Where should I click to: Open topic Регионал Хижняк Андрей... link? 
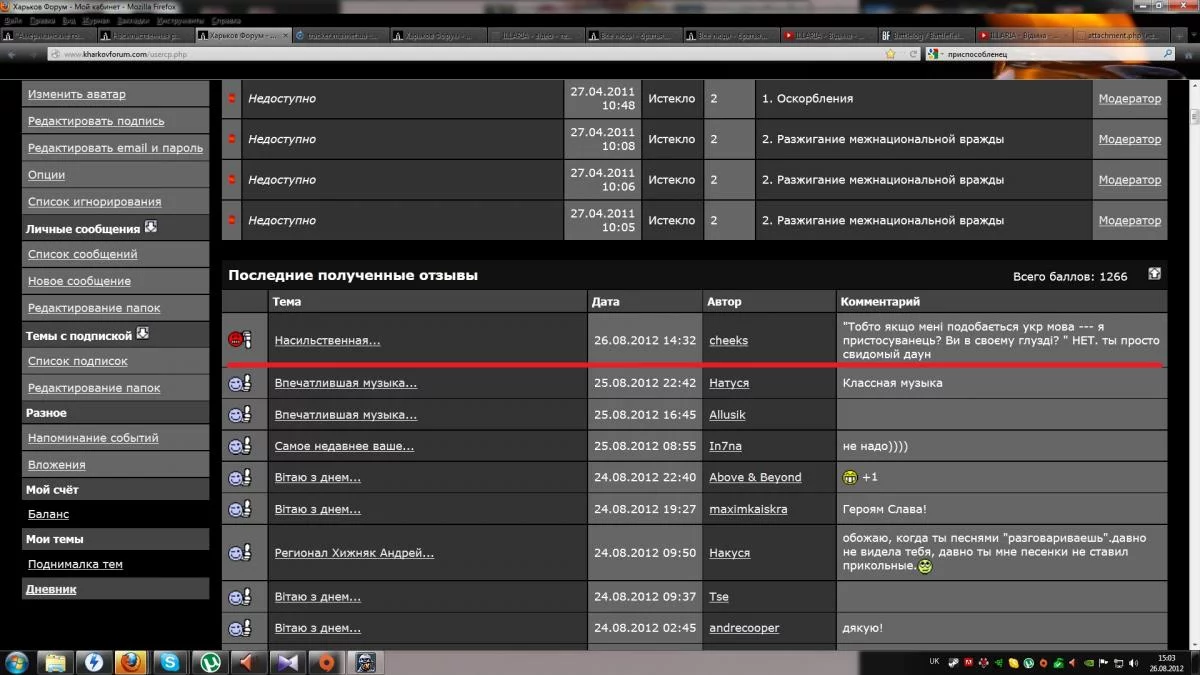pos(354,552)
